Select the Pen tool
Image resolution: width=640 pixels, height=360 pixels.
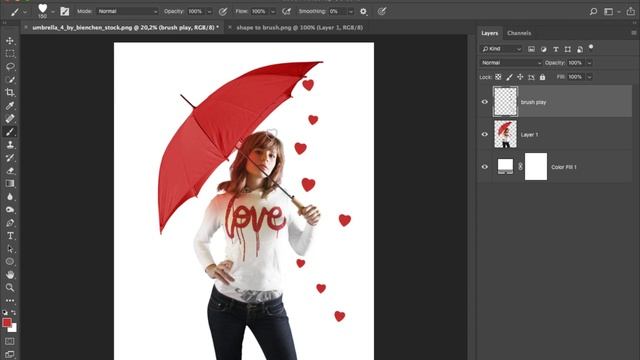point(10,223)
